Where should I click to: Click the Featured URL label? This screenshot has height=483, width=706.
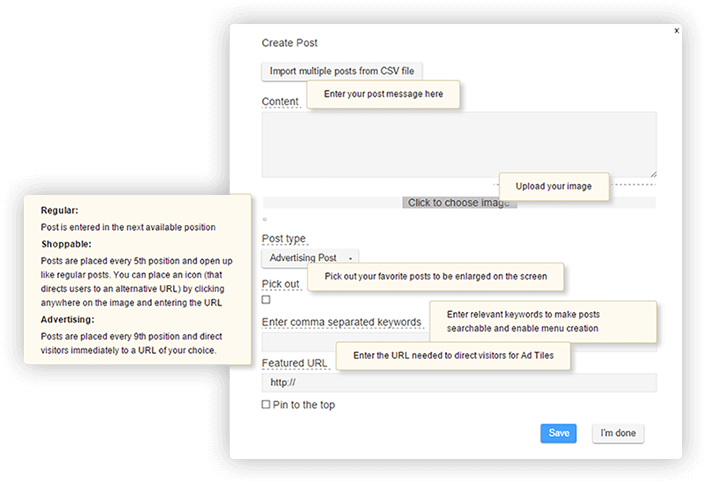(x=294, y=363)
